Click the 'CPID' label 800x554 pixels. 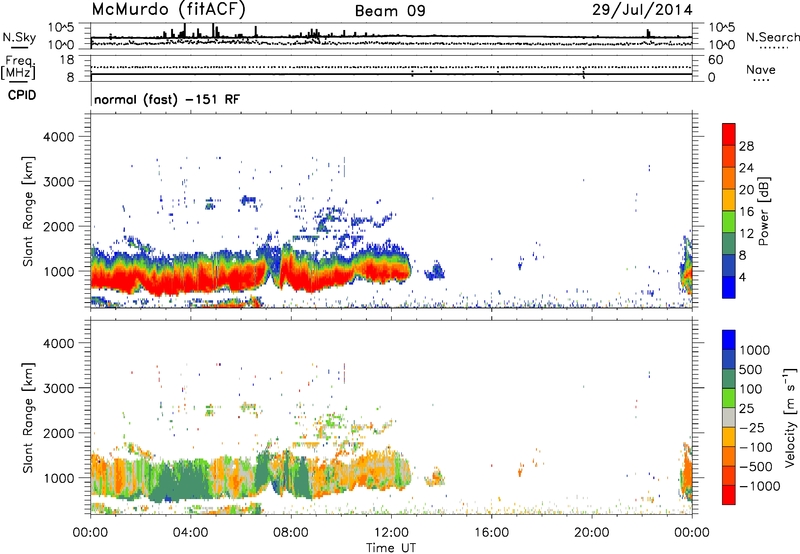pyautogui.click(x=22, y=95)
